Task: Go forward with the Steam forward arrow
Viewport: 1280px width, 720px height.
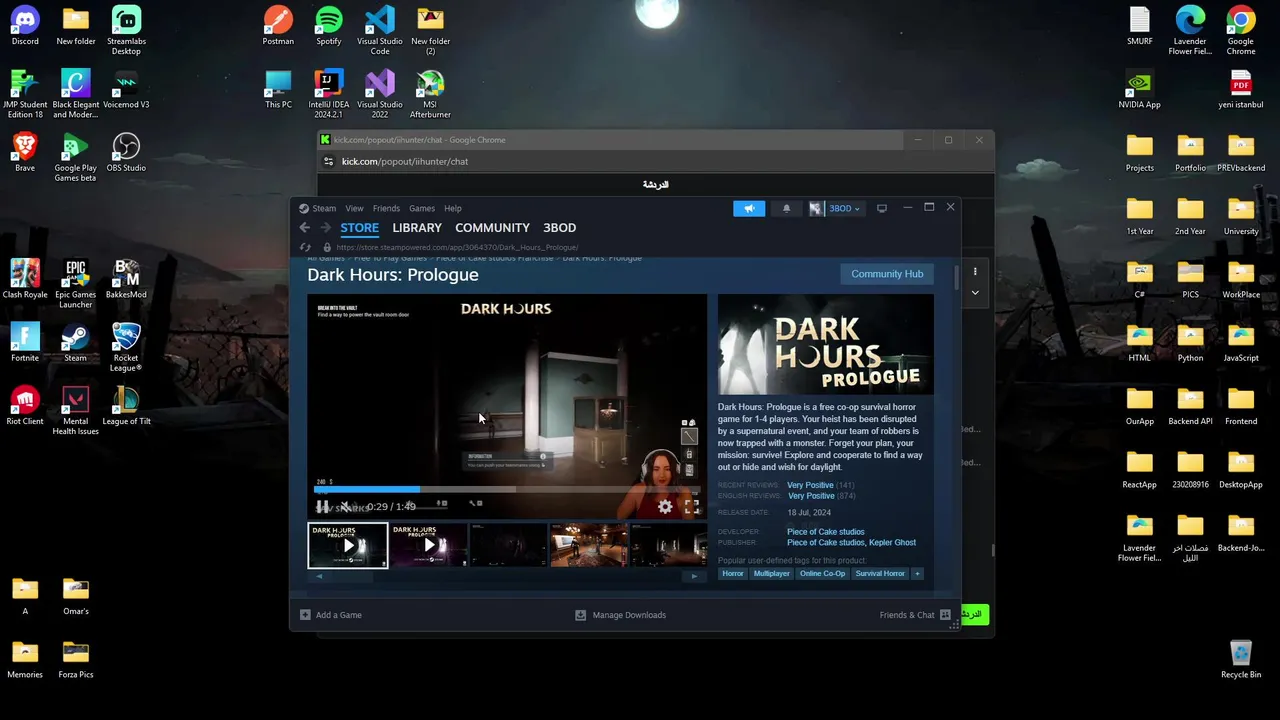Action: [325, 228]
